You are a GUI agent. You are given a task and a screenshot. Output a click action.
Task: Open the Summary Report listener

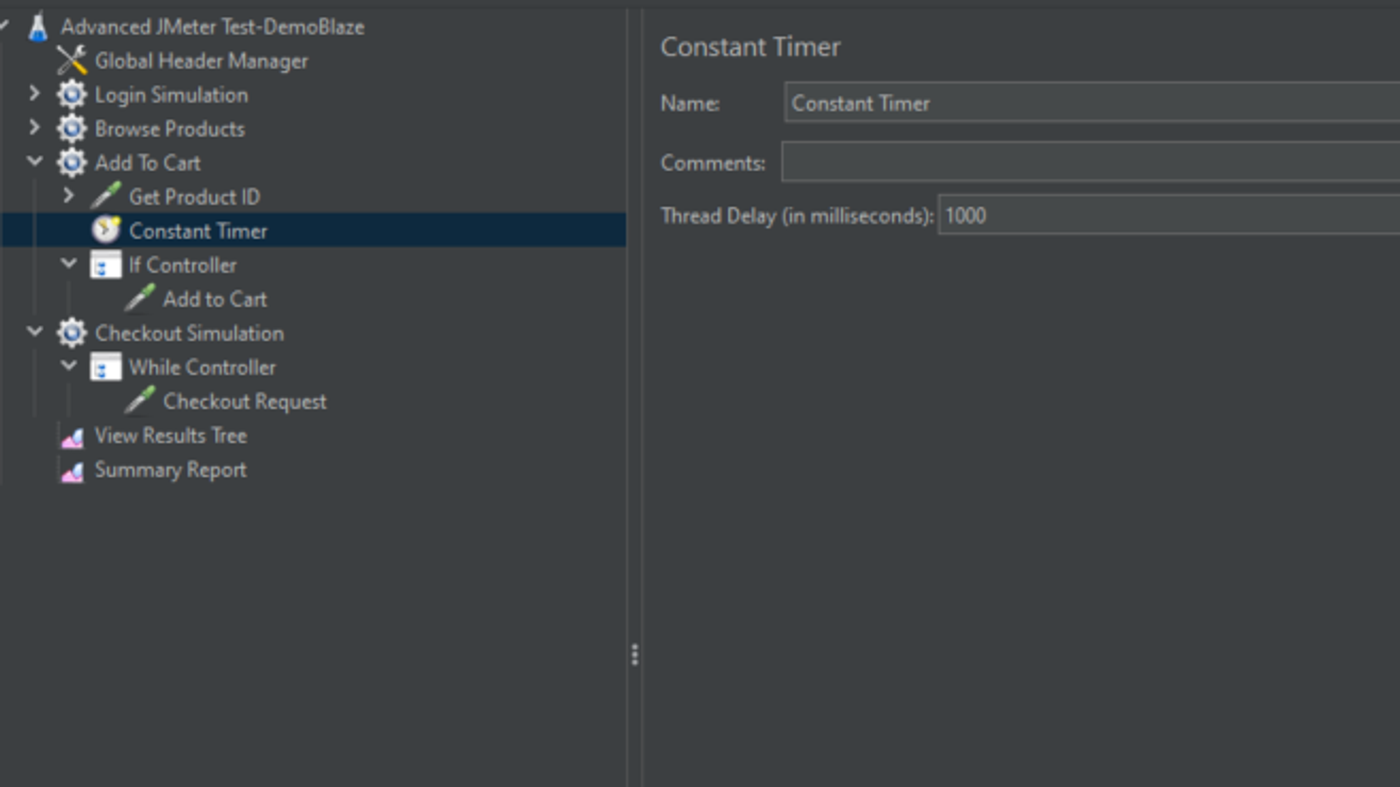pos(170,469)
